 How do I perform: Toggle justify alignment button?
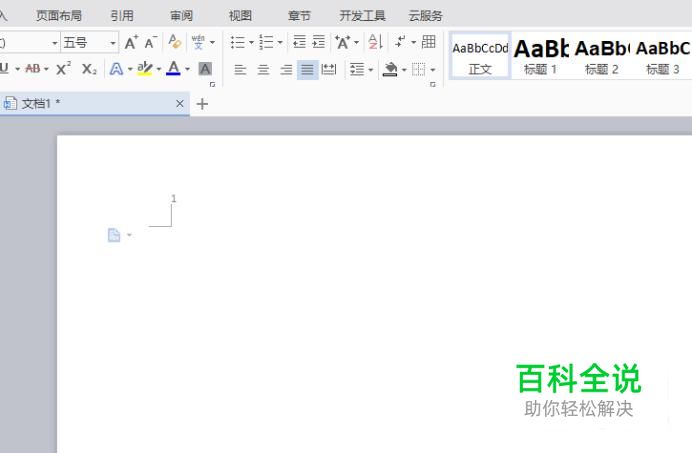308,69
